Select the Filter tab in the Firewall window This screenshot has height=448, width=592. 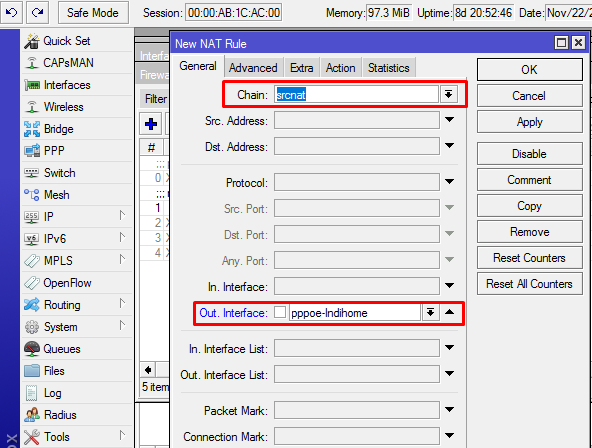[x=156, y=99]
